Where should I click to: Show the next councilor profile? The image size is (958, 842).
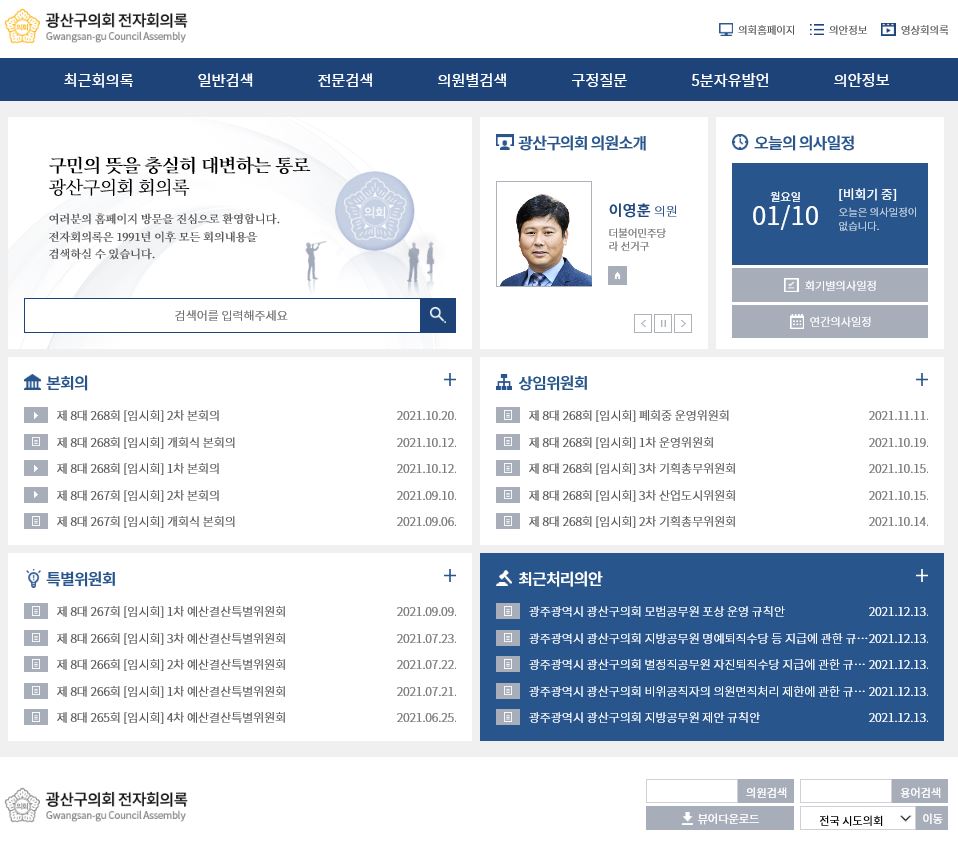coord(682,323)
